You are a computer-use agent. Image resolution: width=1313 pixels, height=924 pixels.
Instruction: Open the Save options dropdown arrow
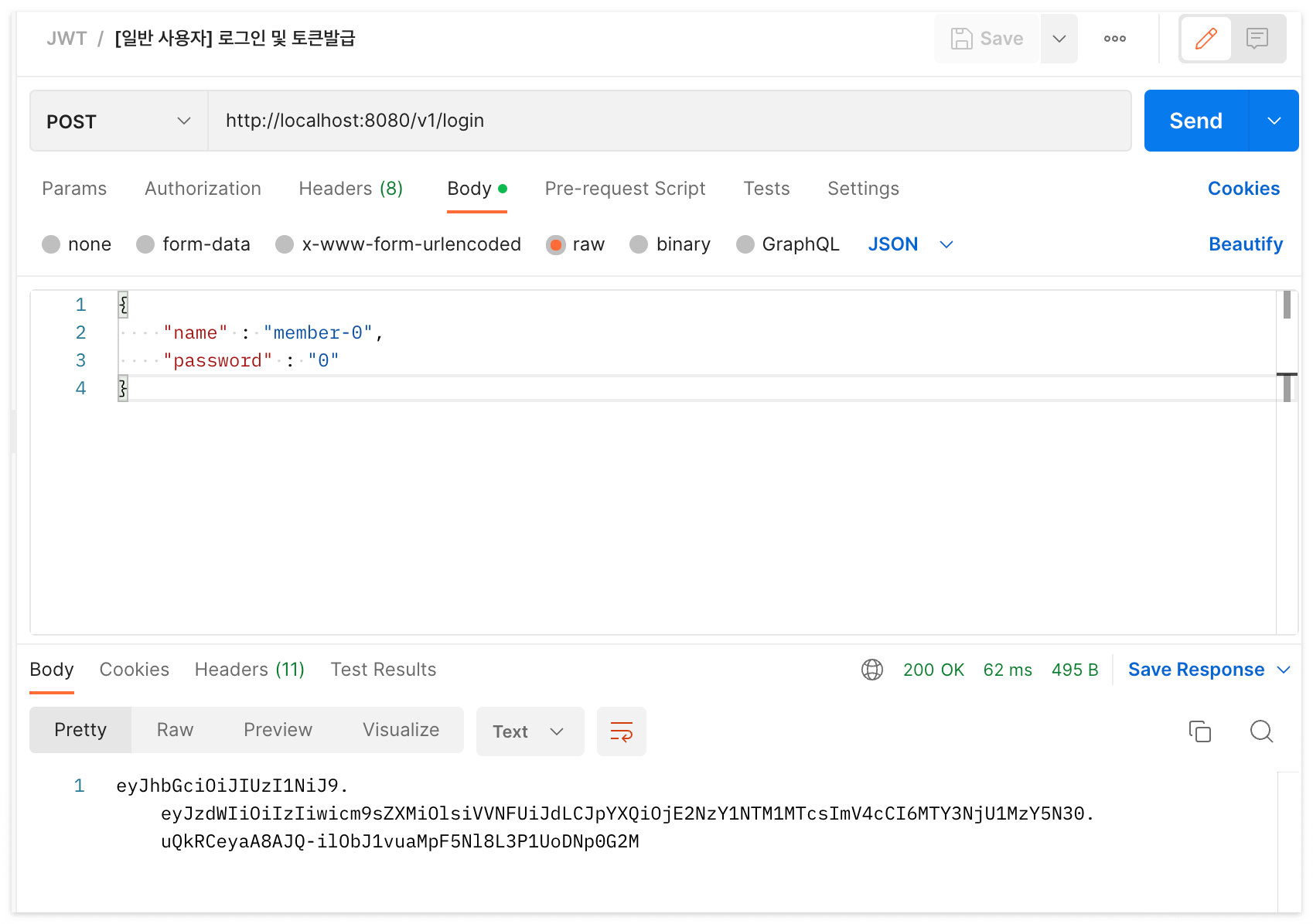pos(1059,39)
